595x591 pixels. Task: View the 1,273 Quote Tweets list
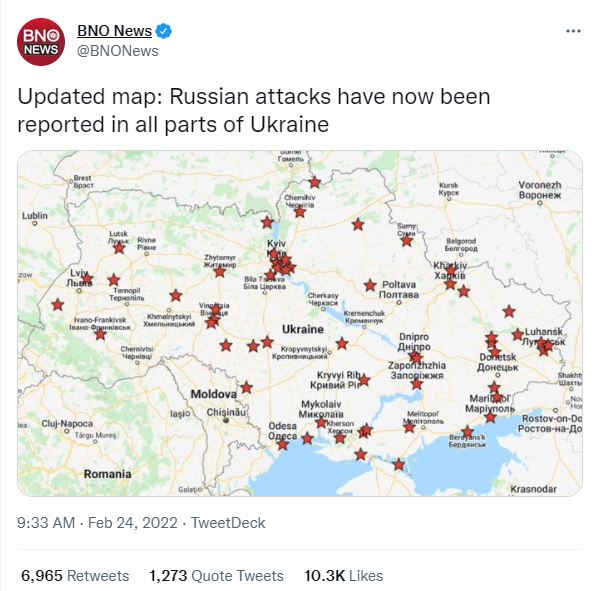point(216,575)
